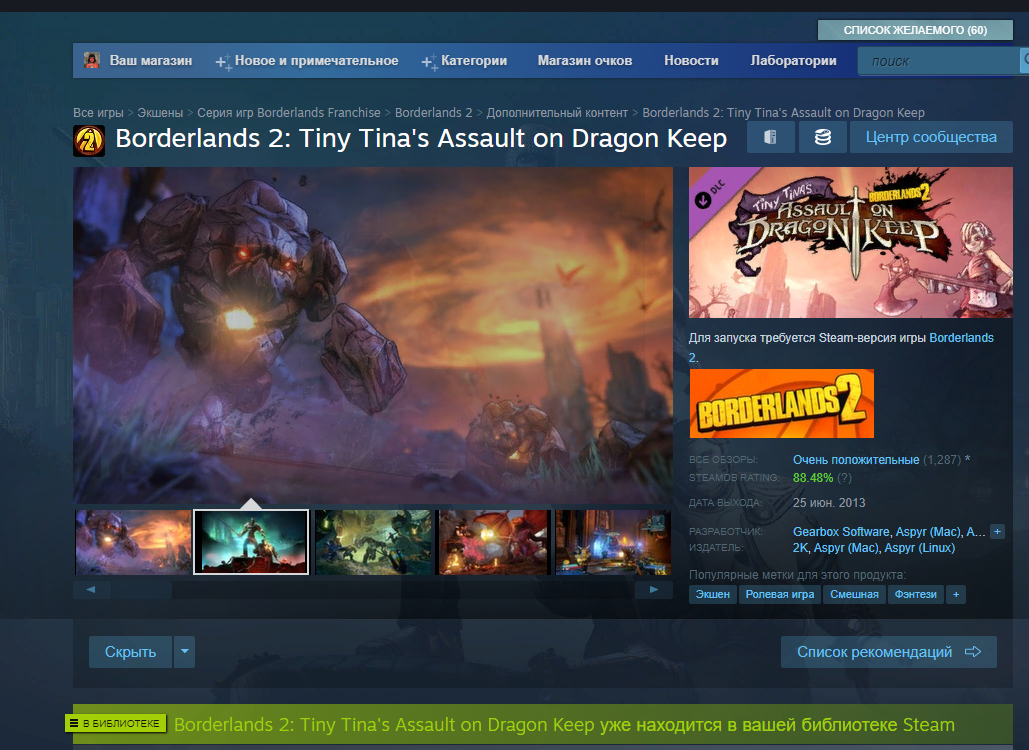Open Список рекомендаций
1029x750 pixels.
pyautogui.click(x=889, y=652)
